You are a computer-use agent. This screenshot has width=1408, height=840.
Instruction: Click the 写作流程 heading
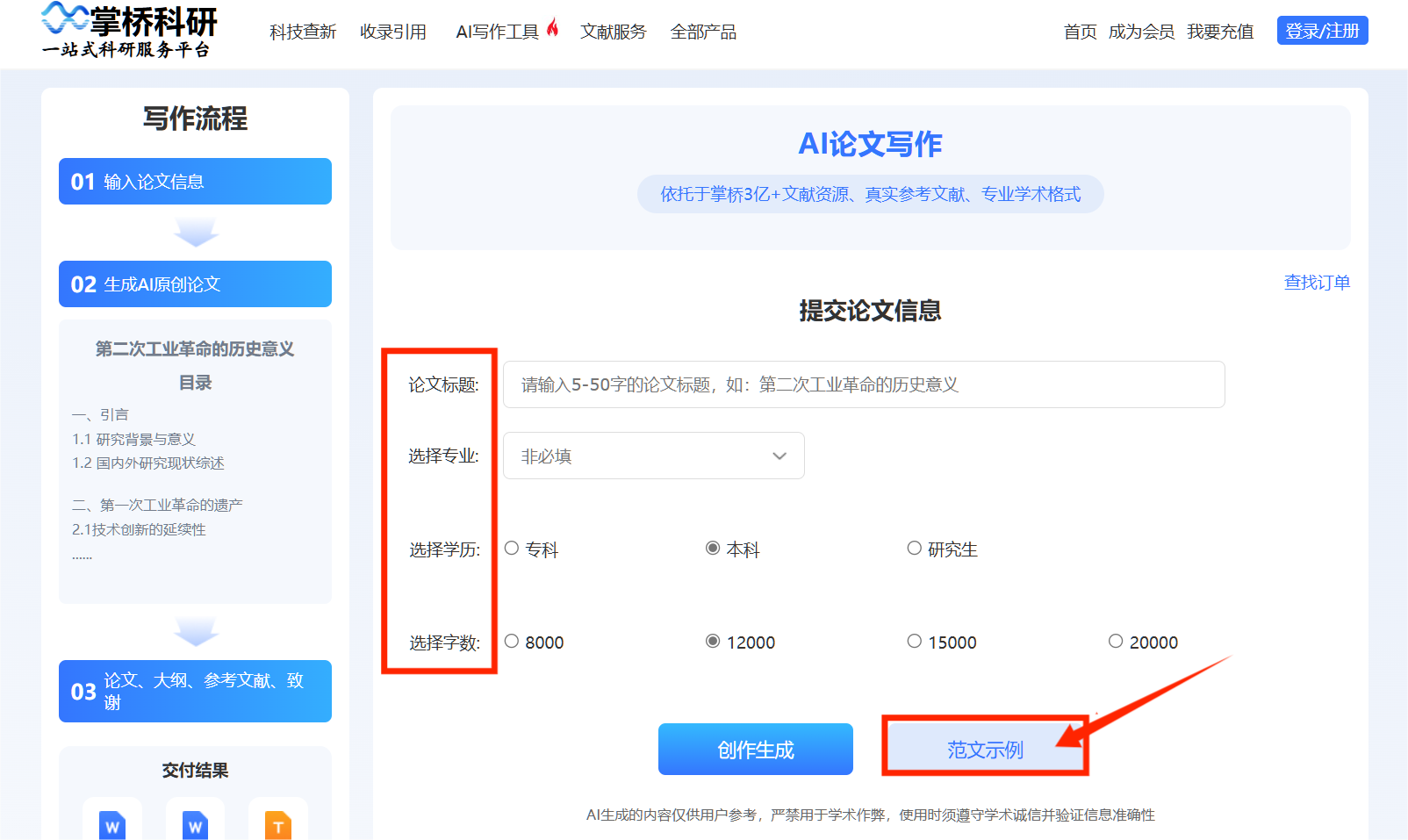coord(195,118)
